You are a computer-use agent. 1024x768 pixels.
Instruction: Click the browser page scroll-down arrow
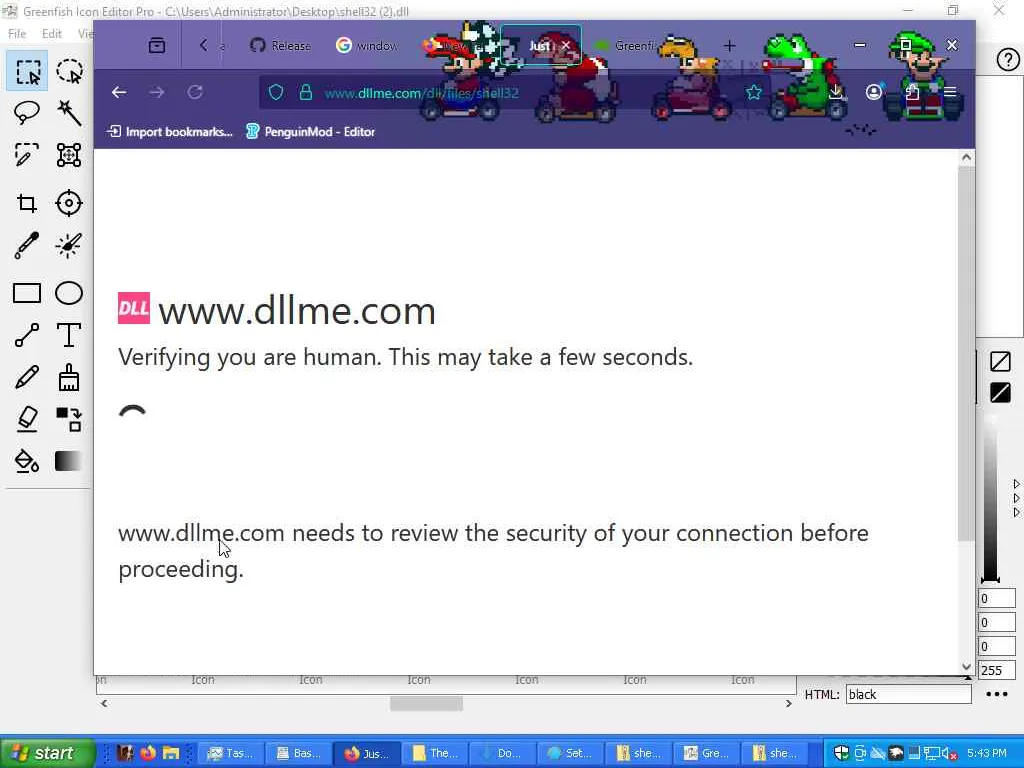click(x=967, y=667)
